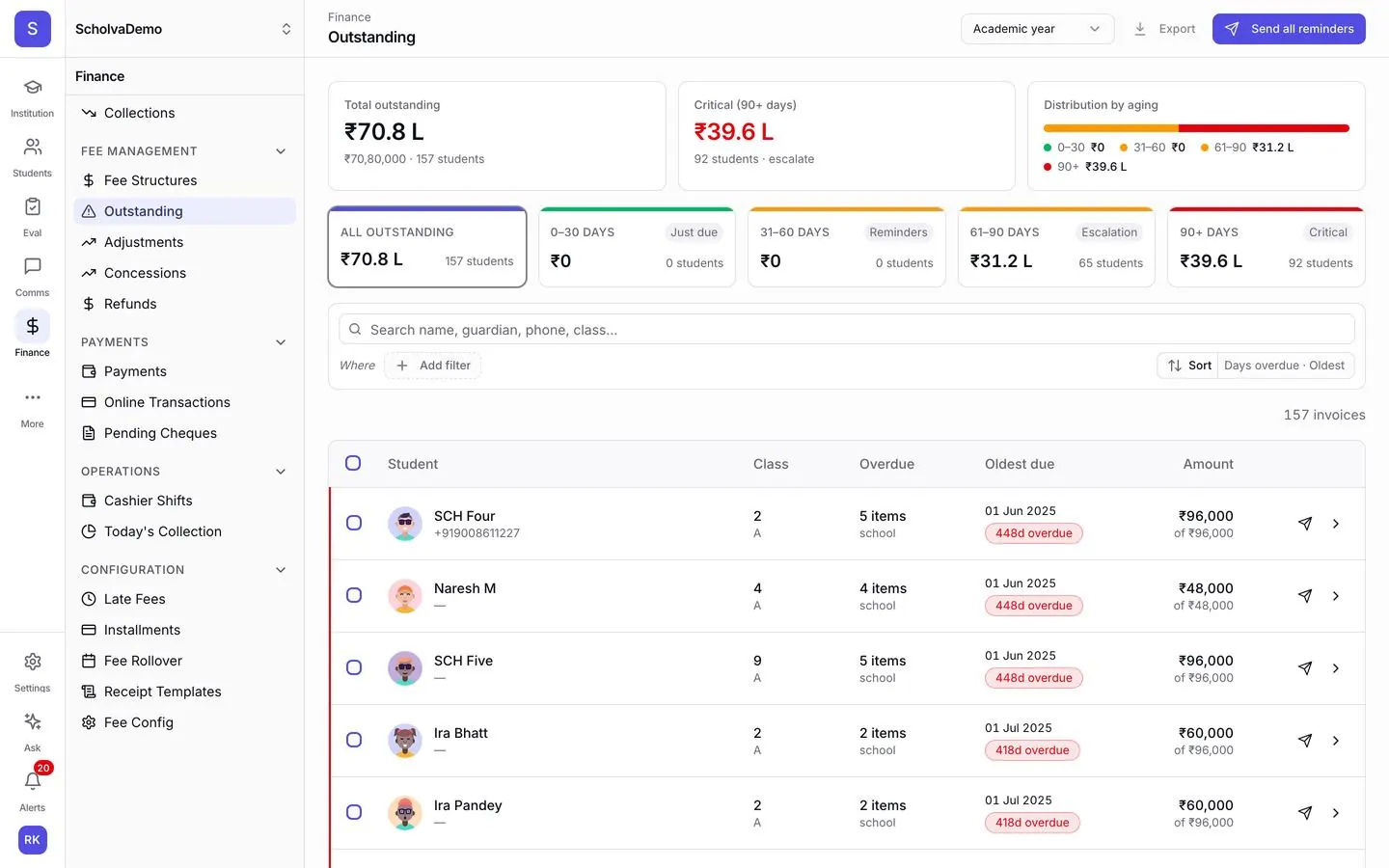Collapse the Operations section

(281, 472)
